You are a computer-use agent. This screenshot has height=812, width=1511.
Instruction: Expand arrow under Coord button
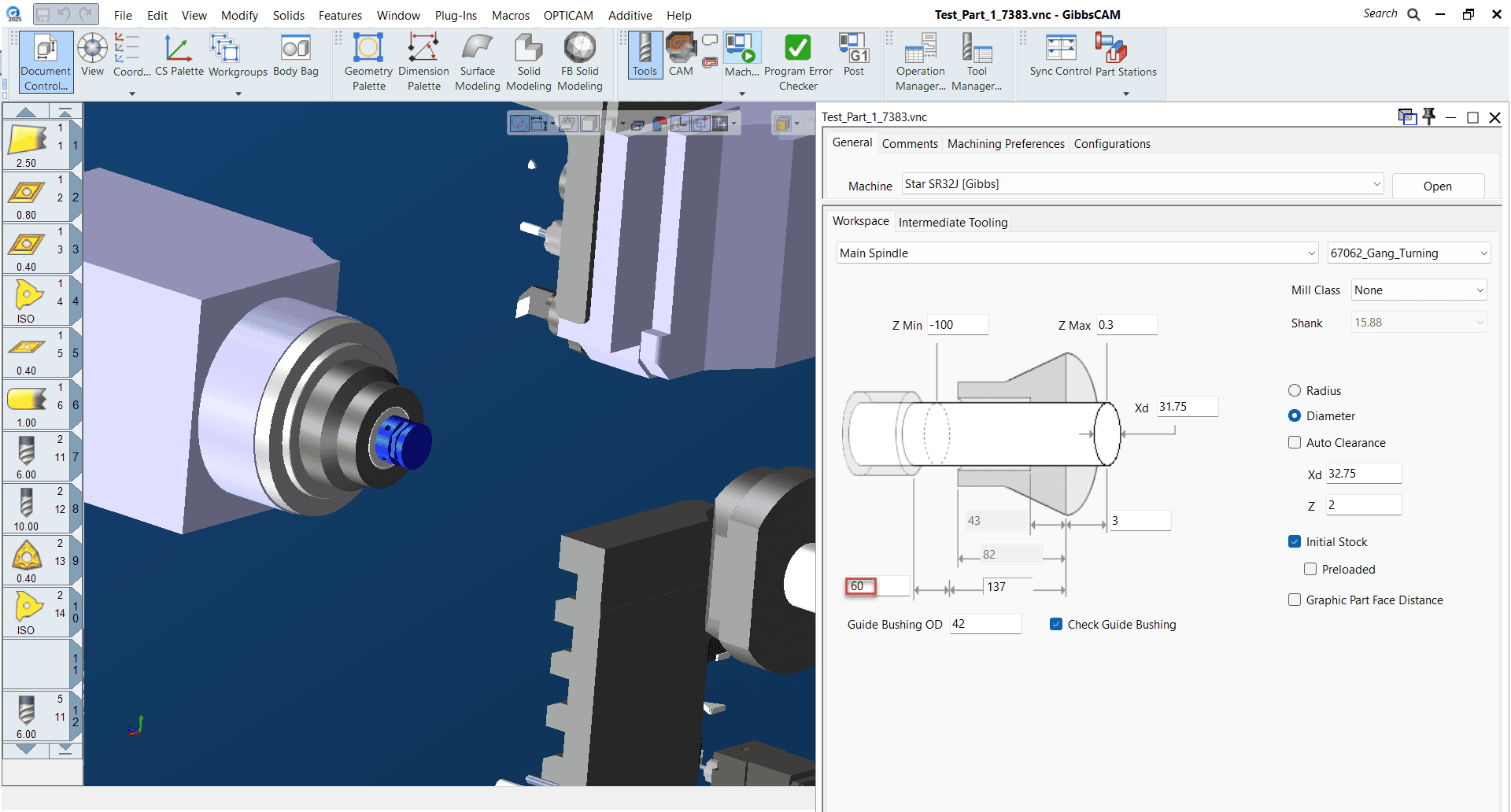click(132, 94)
